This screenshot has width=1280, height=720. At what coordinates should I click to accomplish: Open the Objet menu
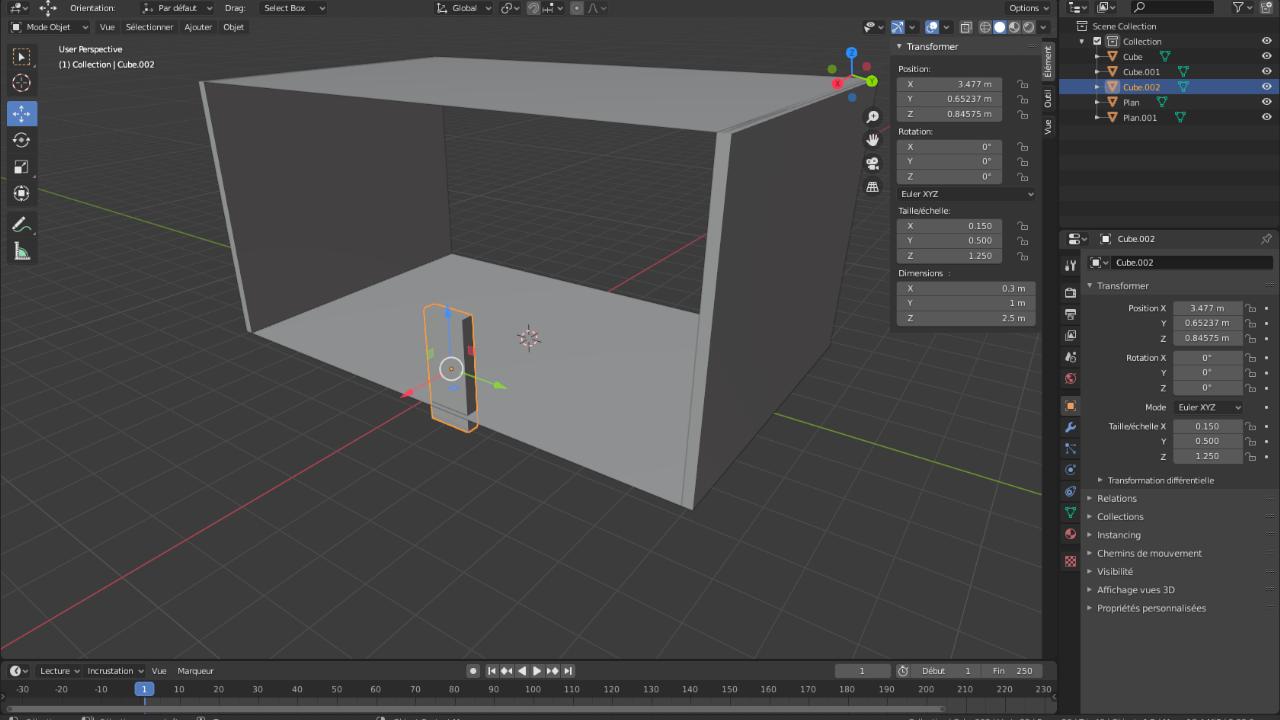233,27
